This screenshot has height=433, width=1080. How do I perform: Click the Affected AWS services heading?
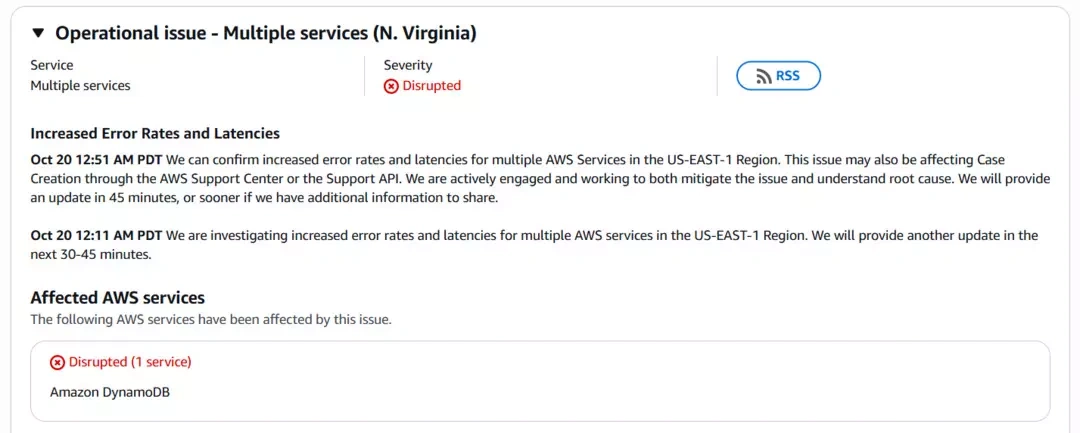117,298
